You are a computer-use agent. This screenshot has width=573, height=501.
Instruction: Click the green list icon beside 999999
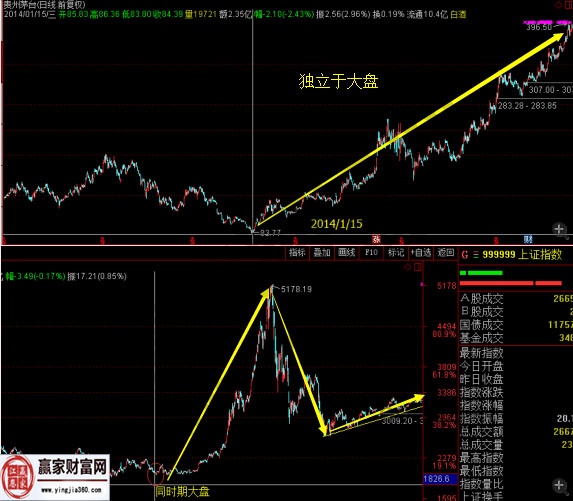coord(476,255)
